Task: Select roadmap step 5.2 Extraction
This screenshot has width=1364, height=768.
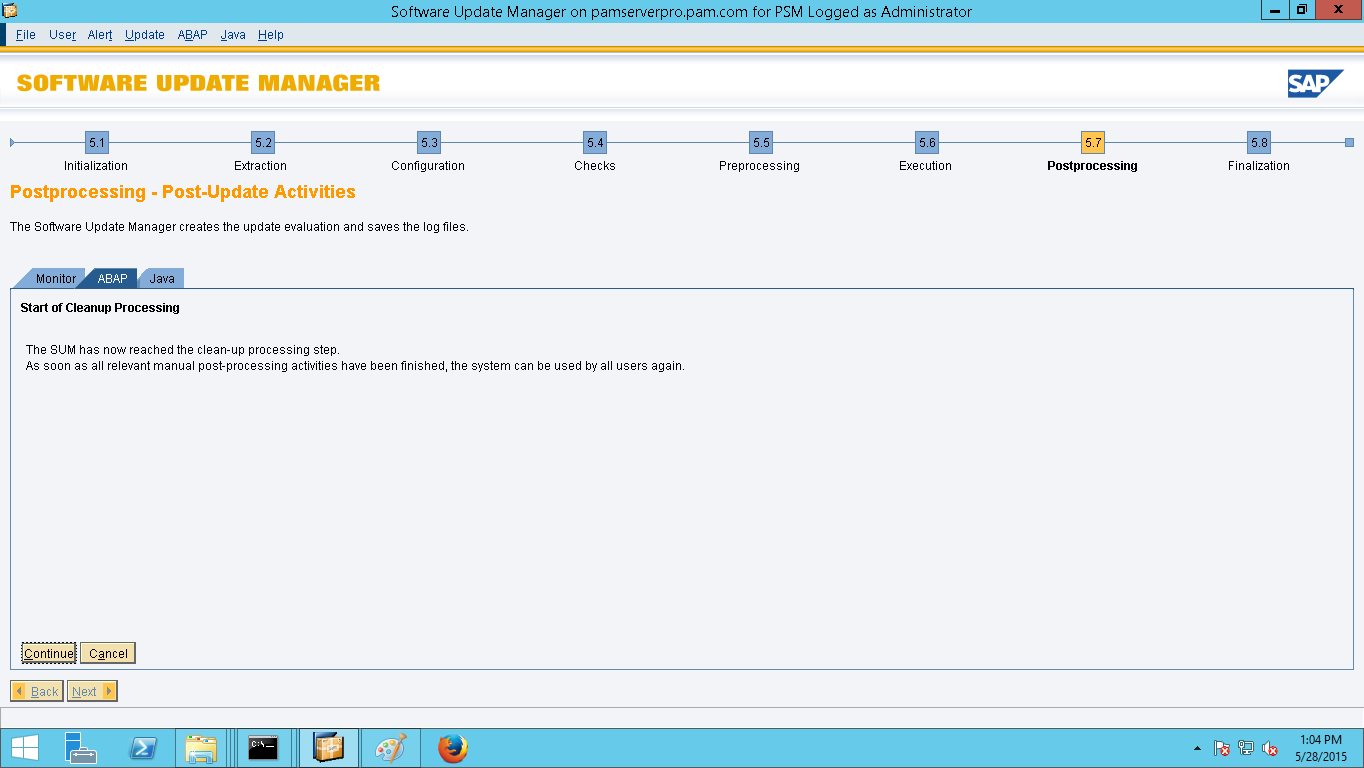Action: coord(263,142)
